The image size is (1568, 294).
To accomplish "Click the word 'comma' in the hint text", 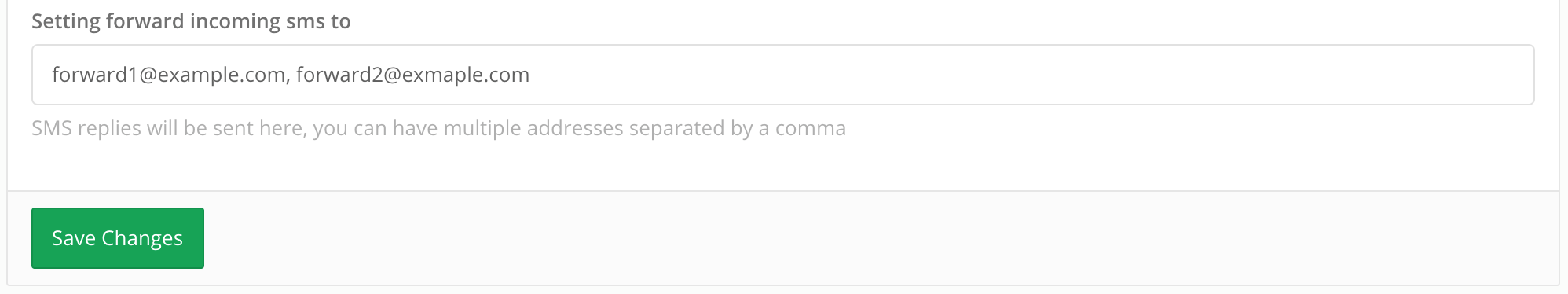I will coord(811,128).
